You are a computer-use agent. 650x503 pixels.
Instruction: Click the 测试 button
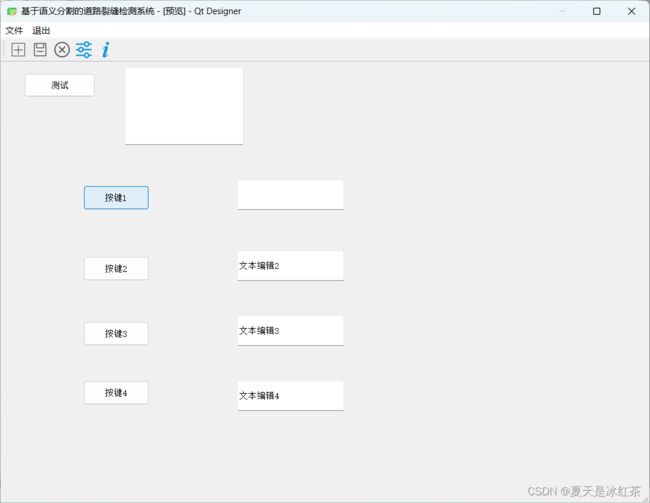click(60, 85)
